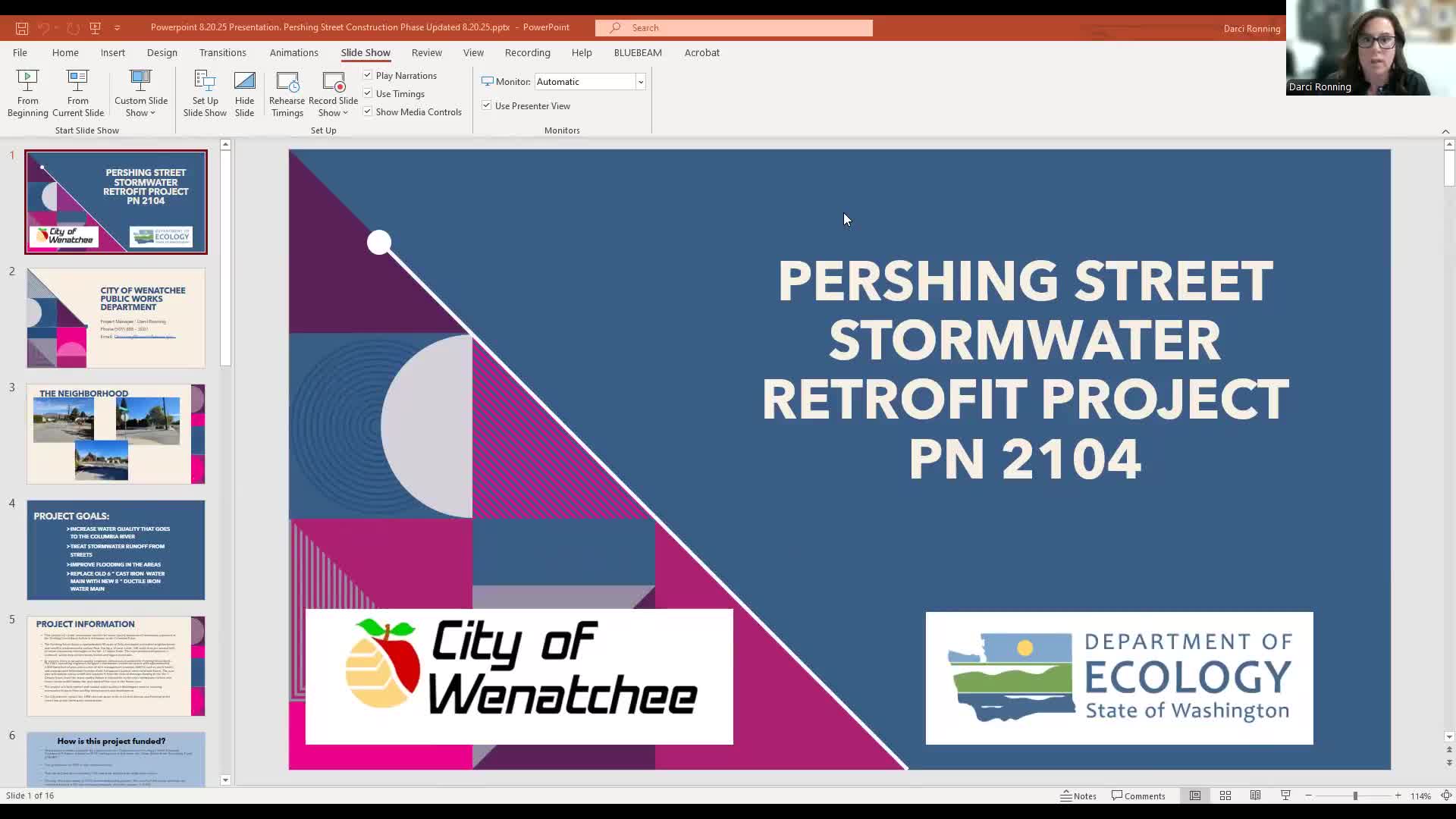The image size is (1456, 819).
Task: Uncheck Play Narrations
Action: [x=368, y=75]
